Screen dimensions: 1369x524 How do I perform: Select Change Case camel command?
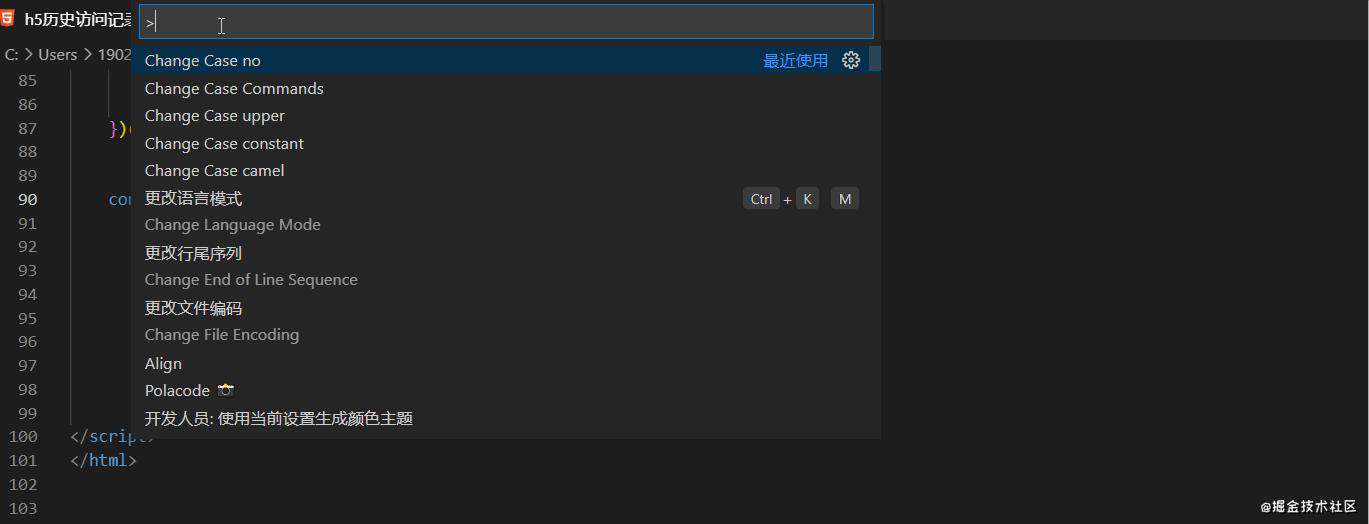506,171
